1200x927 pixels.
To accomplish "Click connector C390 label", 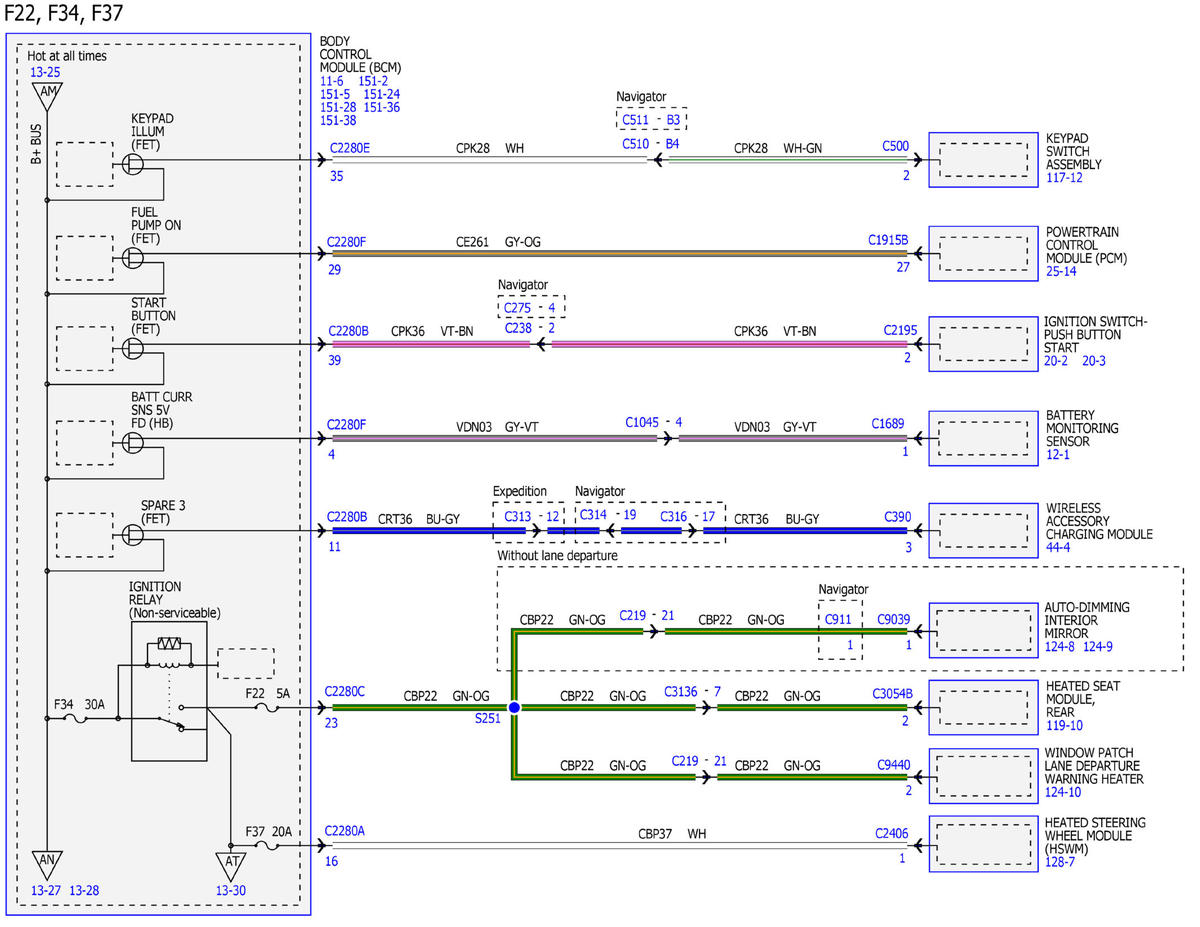I will (x=897, y=517).
